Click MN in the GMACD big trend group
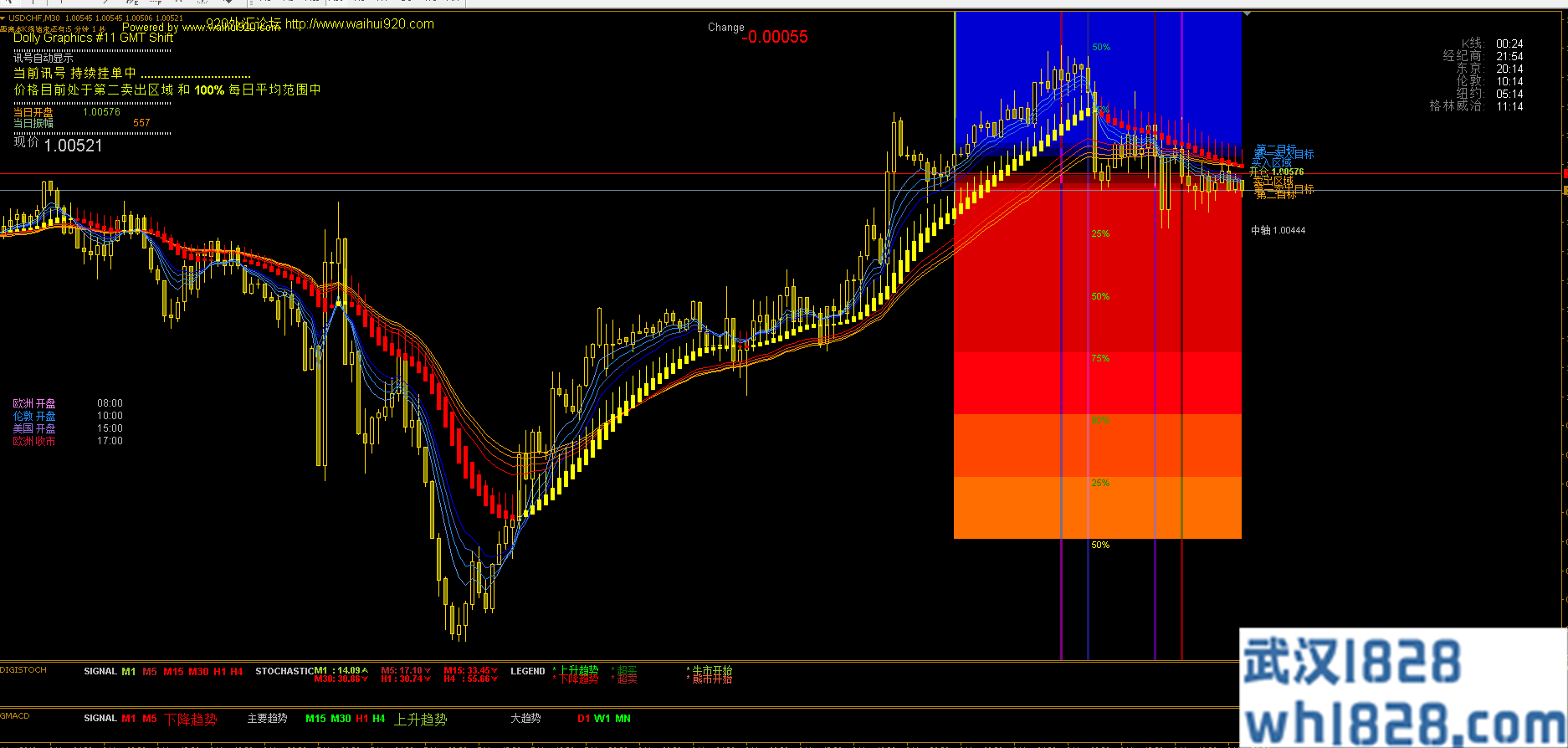 [623, 719]
